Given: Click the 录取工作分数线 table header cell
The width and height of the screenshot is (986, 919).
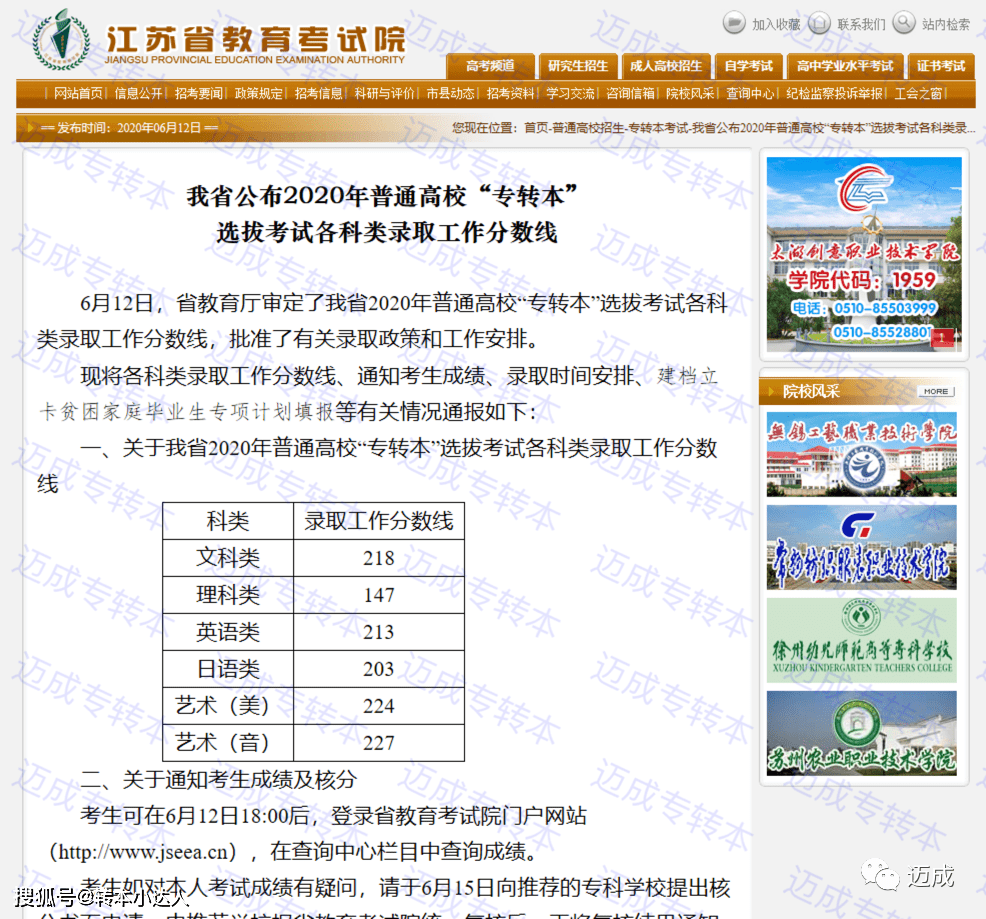Looking at the screenshot, I should [x=379, y=521].
